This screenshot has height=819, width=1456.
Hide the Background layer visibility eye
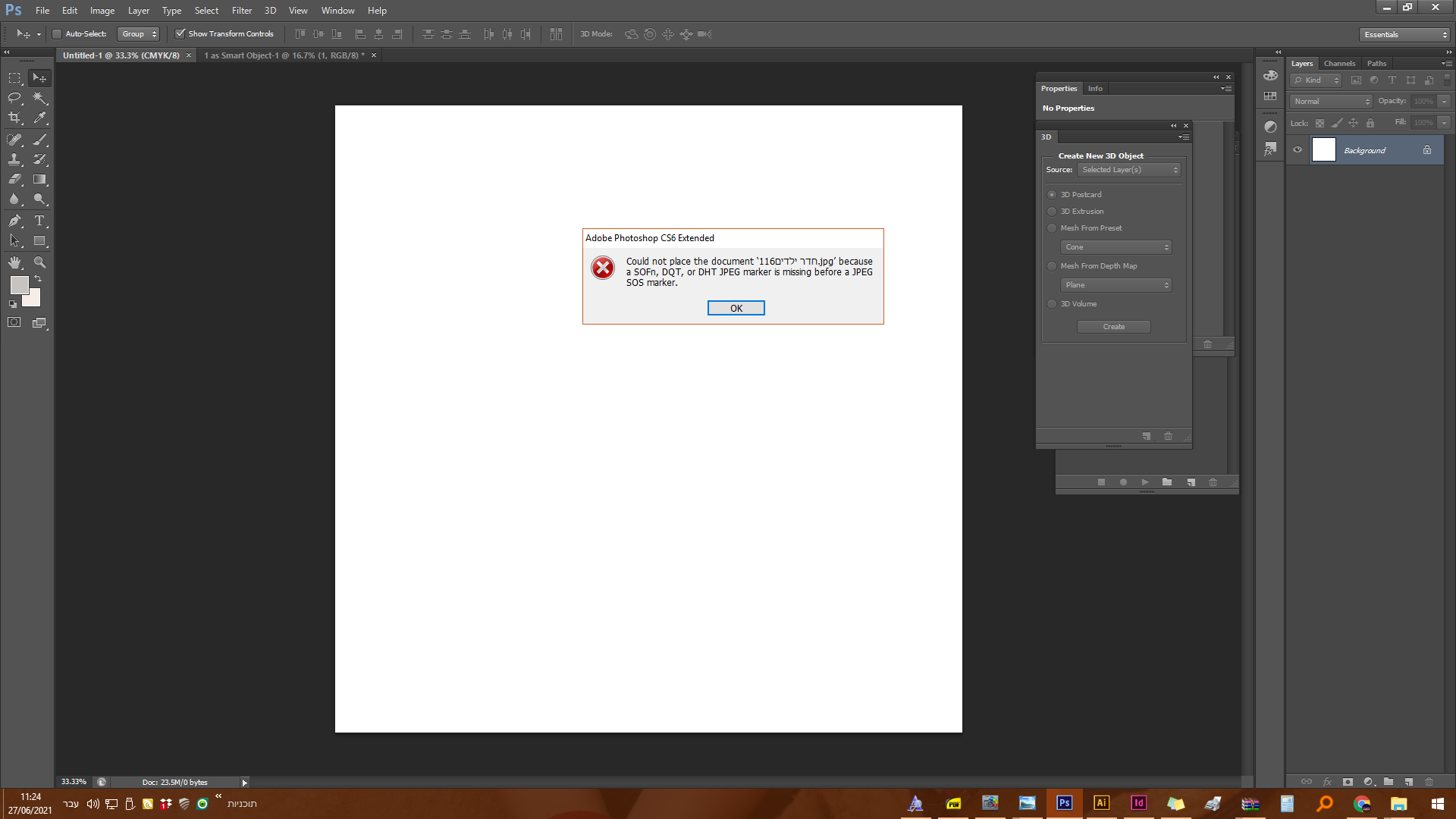(1298, 150)
